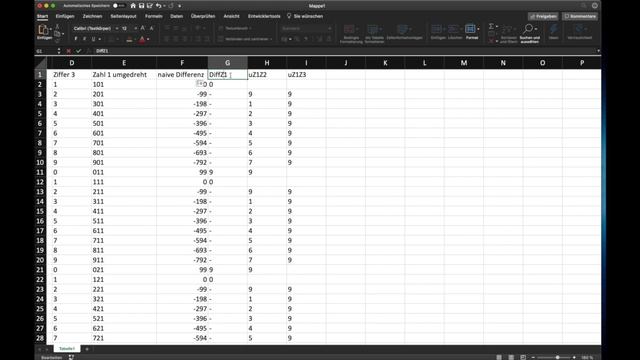Cancel cell entry with red X
This screenshot has height=360, width=640.
pos(69,51)
